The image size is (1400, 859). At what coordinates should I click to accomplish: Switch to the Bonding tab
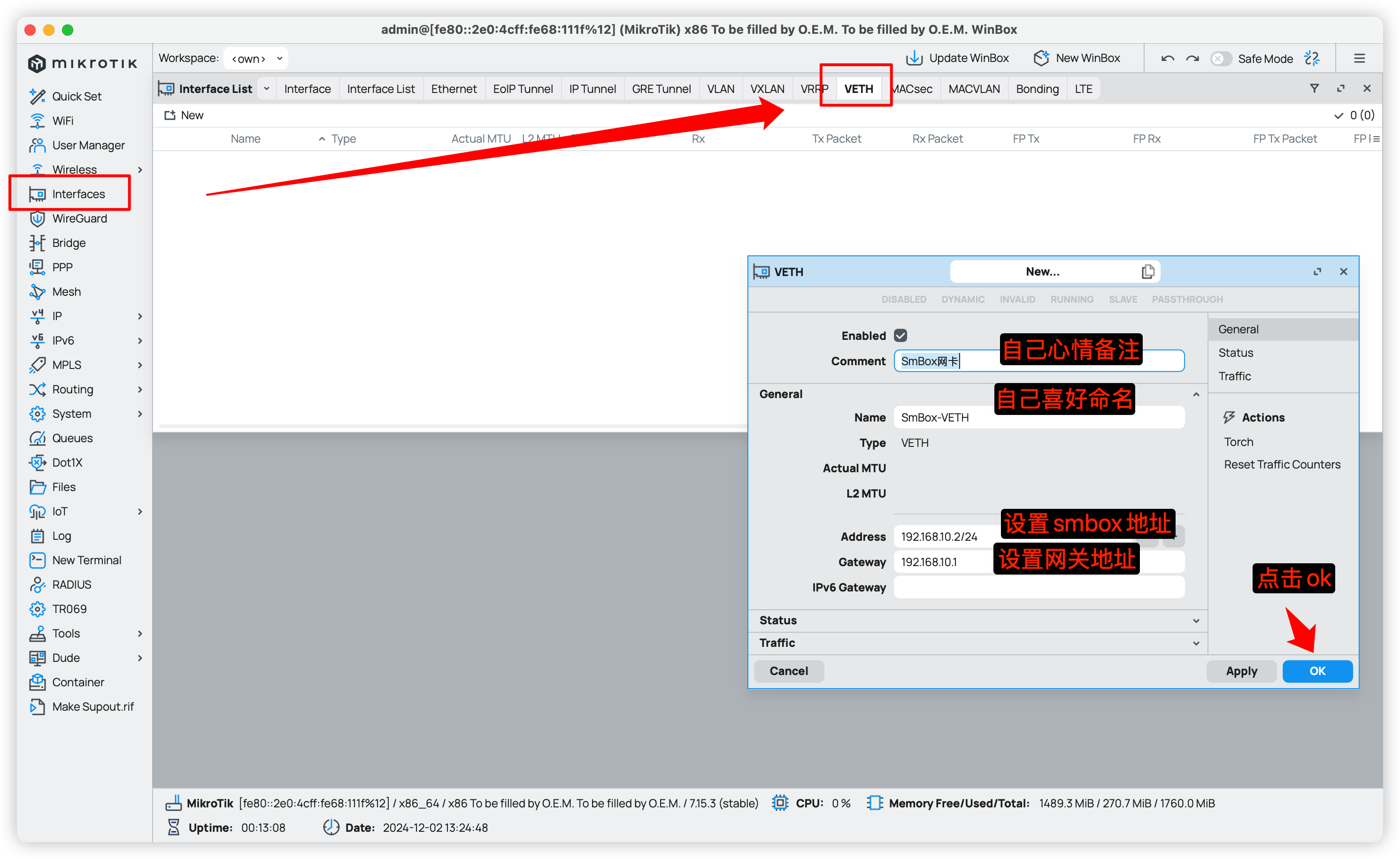pos(1037,89)
